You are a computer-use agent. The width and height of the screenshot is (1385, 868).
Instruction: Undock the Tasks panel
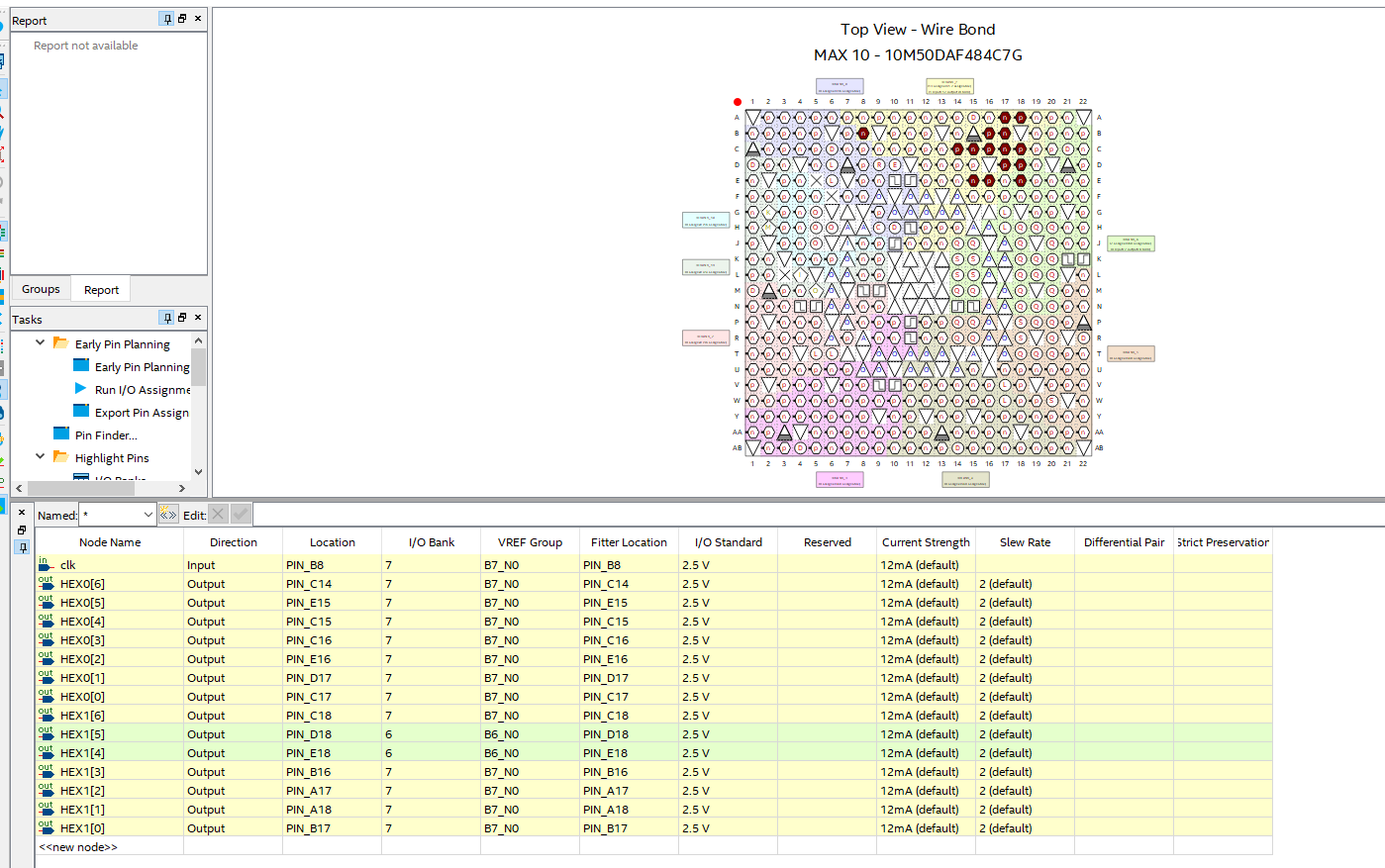click(182, 318)
